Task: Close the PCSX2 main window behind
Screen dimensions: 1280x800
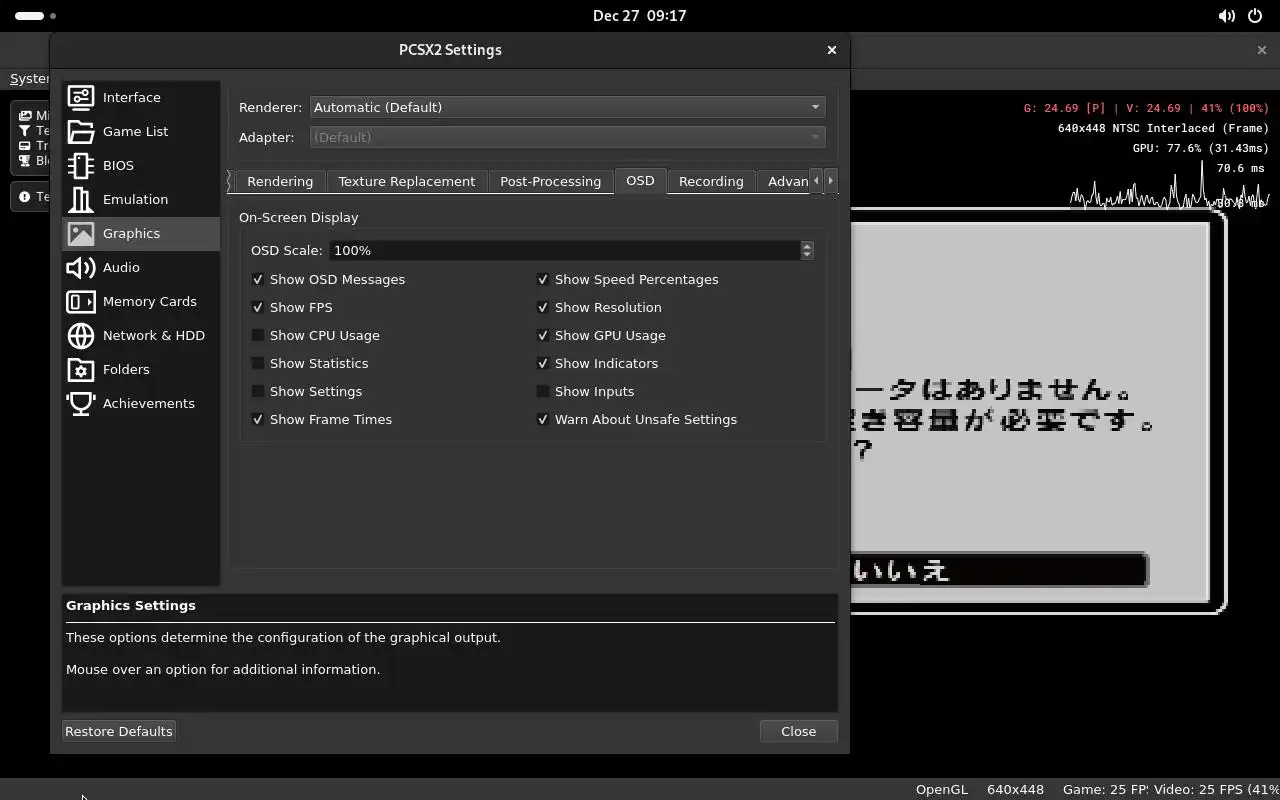Action: (1261, 50)
